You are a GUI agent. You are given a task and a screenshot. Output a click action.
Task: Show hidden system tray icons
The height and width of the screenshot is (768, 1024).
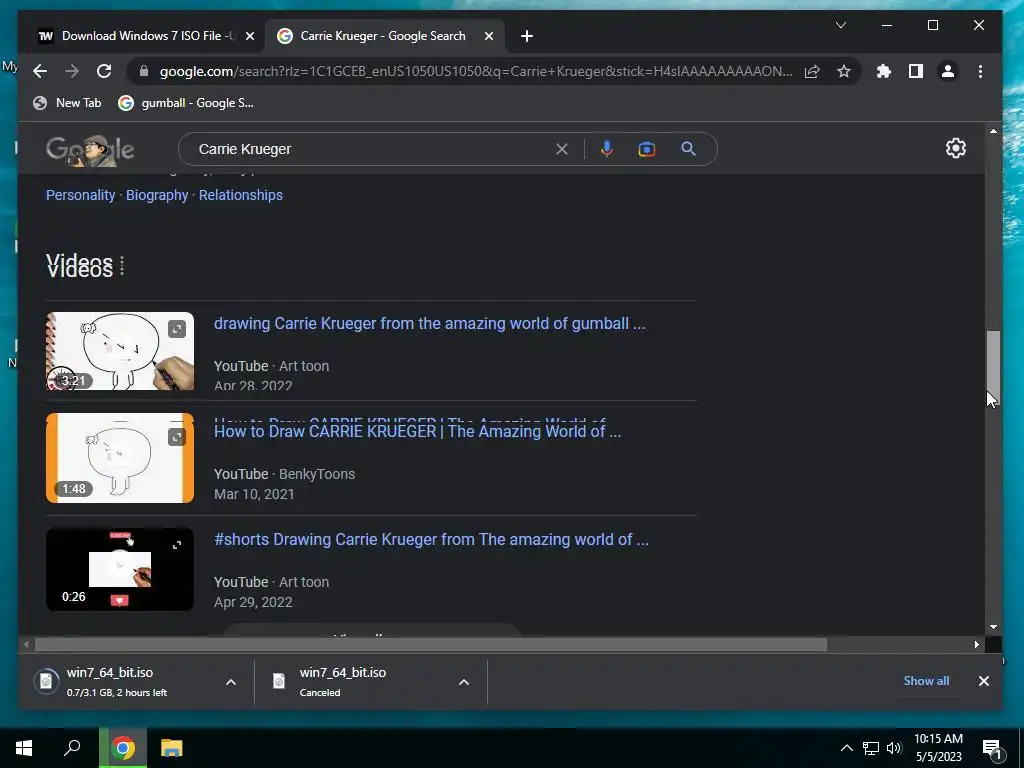(846, 748)
